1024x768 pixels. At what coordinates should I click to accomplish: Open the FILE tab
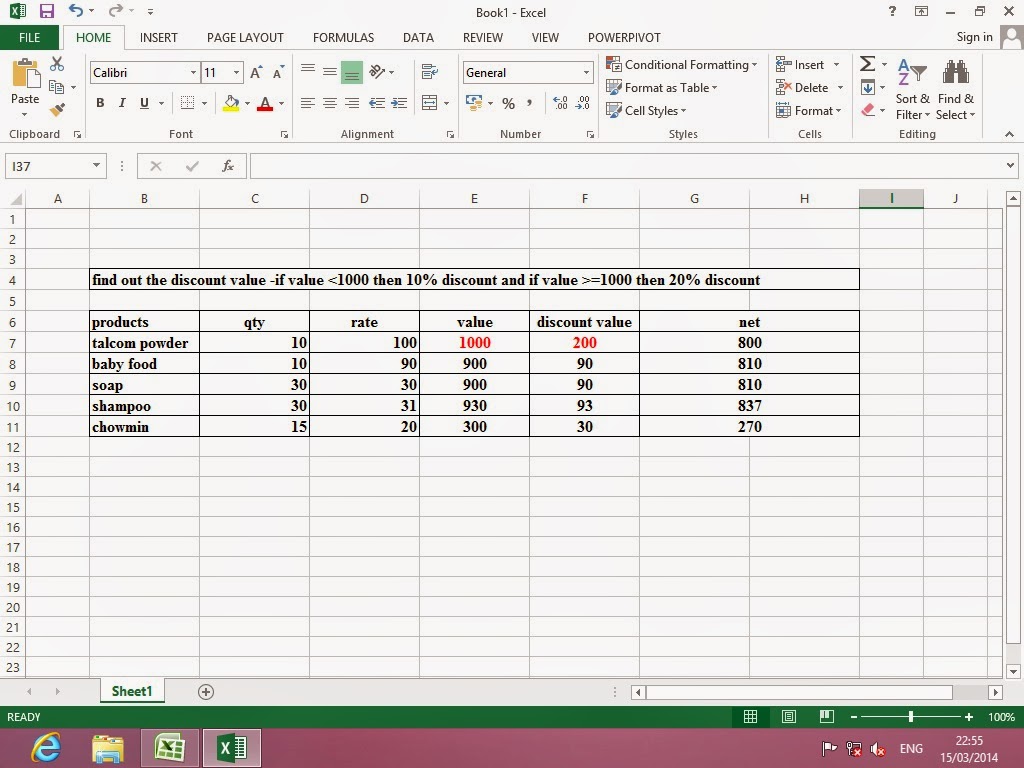tap(29, 37)
